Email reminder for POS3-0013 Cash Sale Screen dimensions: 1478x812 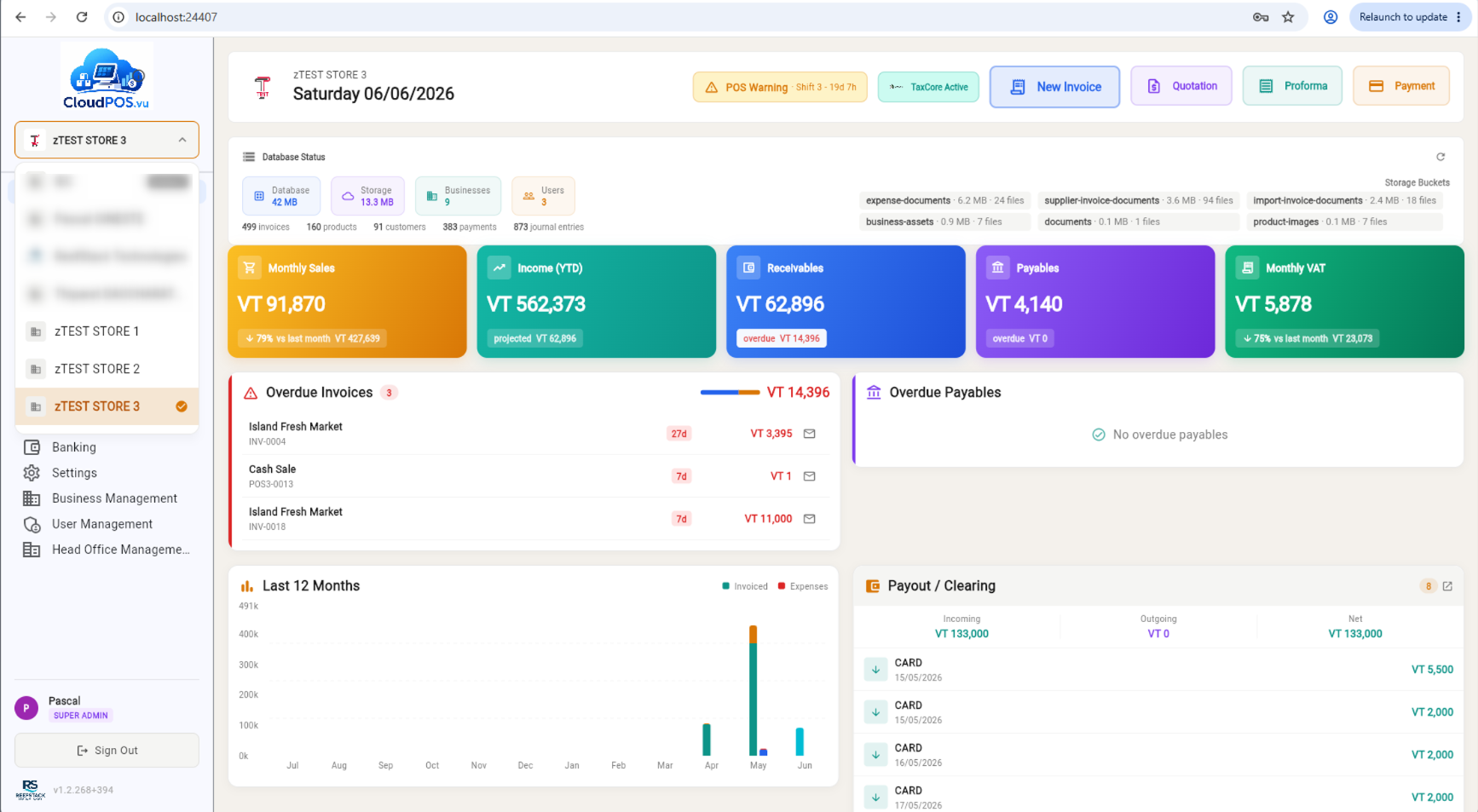[810, 476]
